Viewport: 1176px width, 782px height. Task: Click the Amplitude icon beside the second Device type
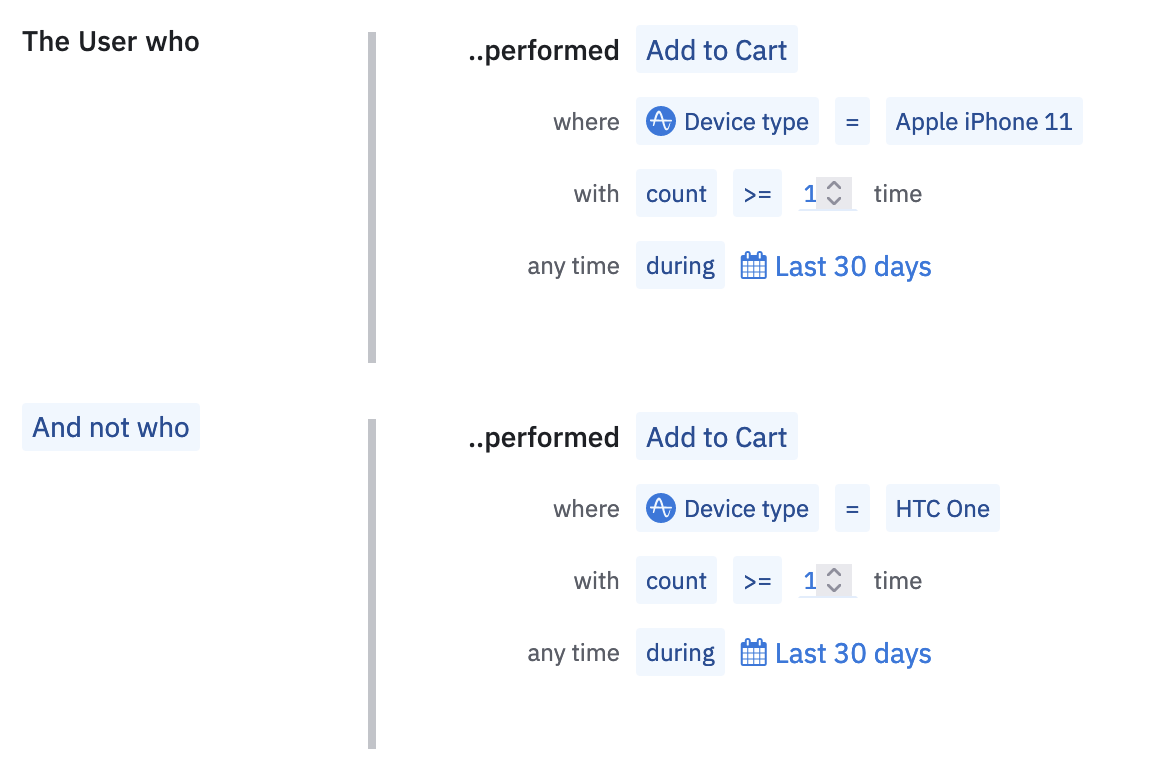(x=660, y=509)
